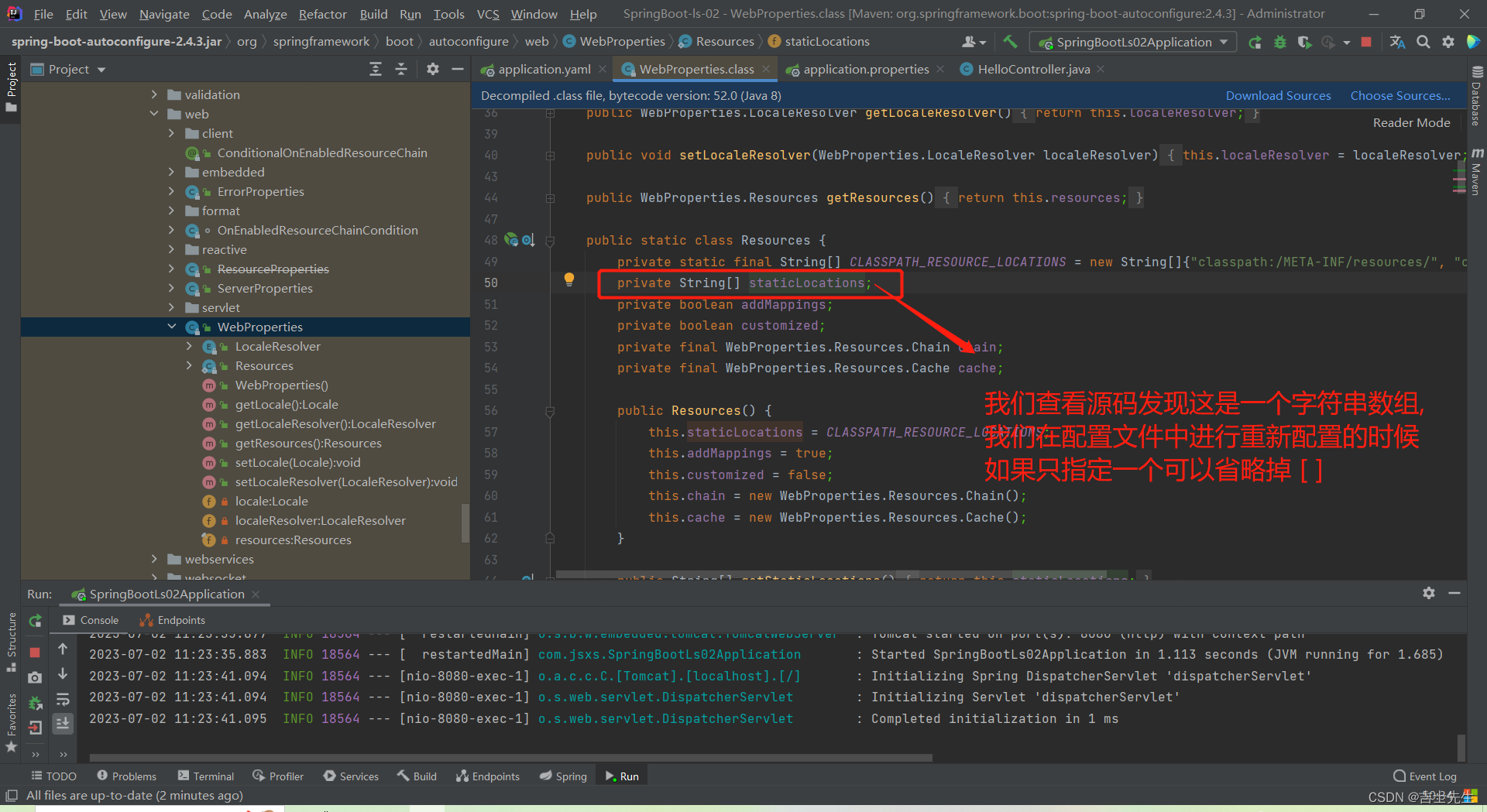Open the Refactor menu
1487x812 pixels.
(322, 14)
